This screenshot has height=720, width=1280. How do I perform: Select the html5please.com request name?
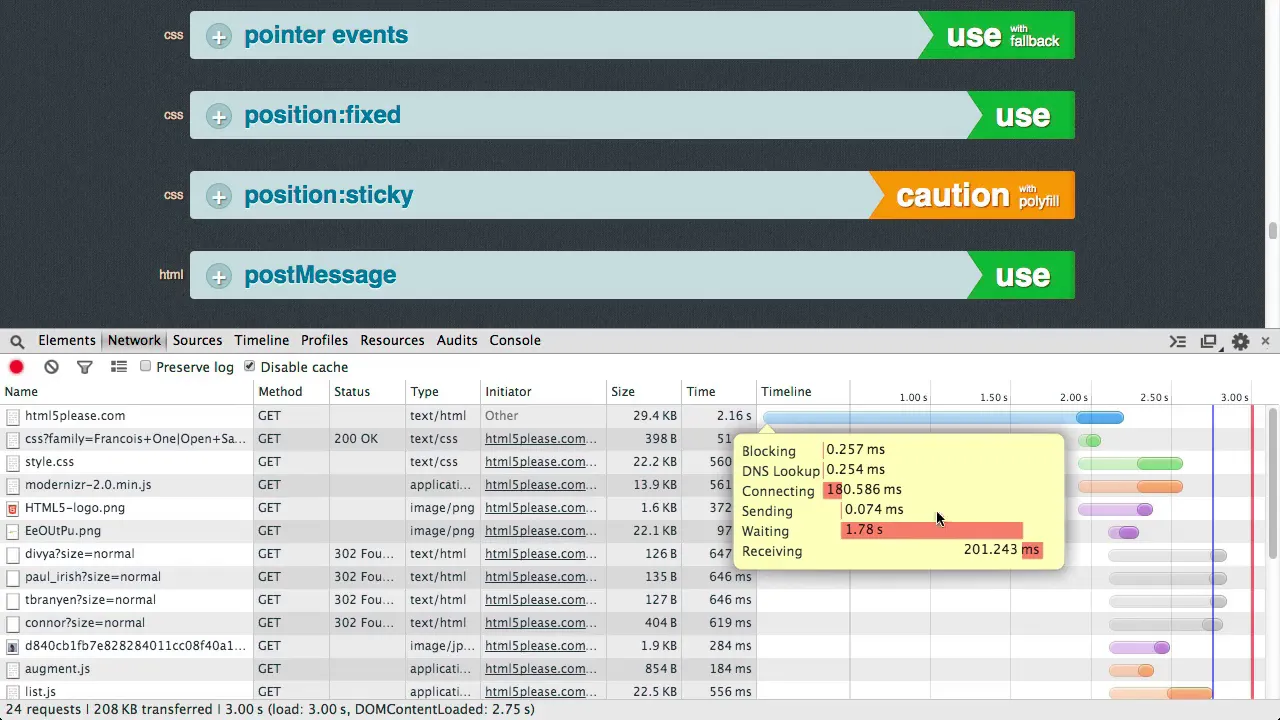click(75, 416)
